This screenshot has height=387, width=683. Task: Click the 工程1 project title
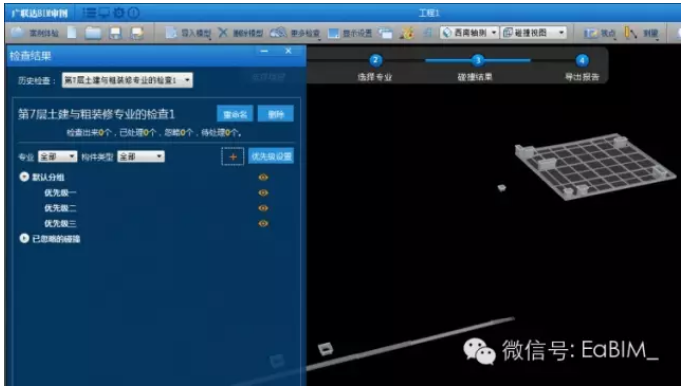[x=429, y=14]
